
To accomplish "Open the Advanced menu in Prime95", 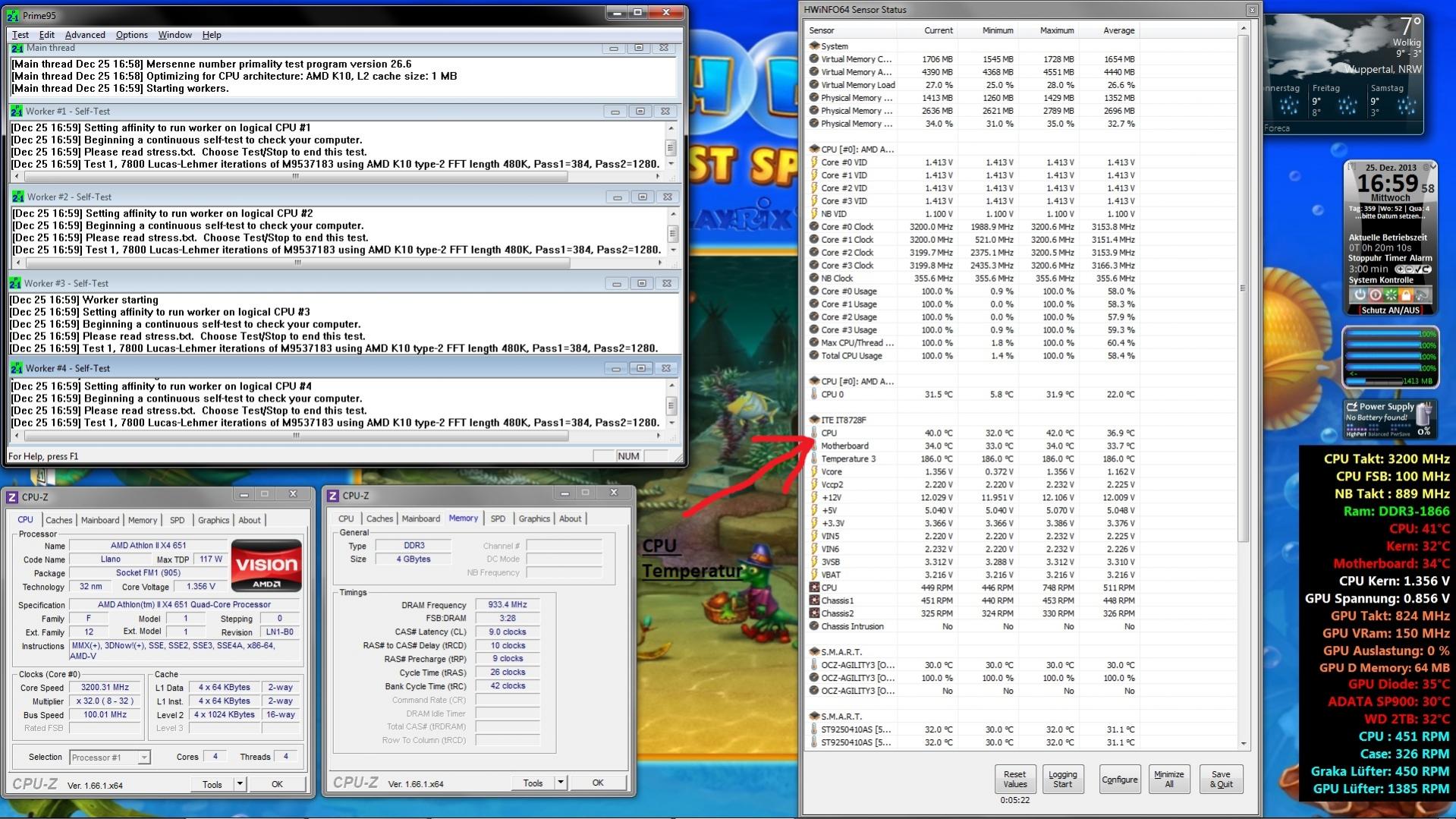I will tap(85, 35).
